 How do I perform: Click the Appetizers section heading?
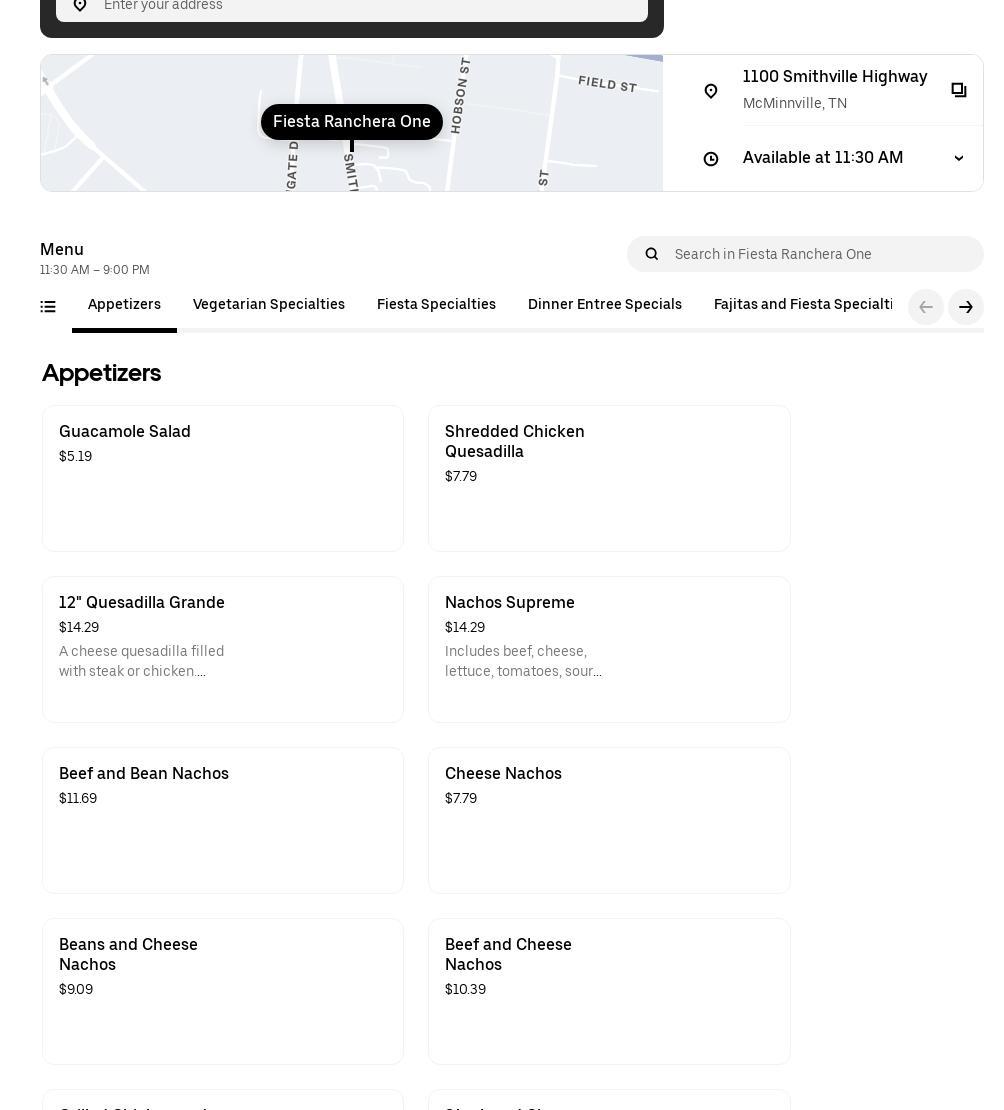[x=101, y=373]
